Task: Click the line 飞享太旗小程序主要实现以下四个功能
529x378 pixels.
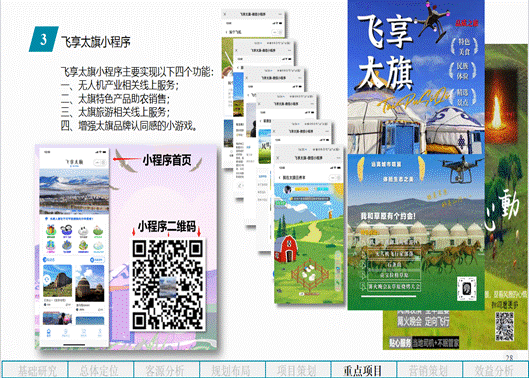Action: (x=137, y=72)
